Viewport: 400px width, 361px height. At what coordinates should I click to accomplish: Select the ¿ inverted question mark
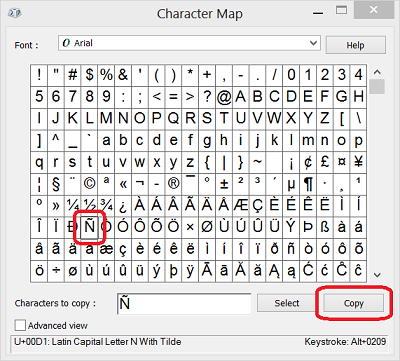point(123,205)
